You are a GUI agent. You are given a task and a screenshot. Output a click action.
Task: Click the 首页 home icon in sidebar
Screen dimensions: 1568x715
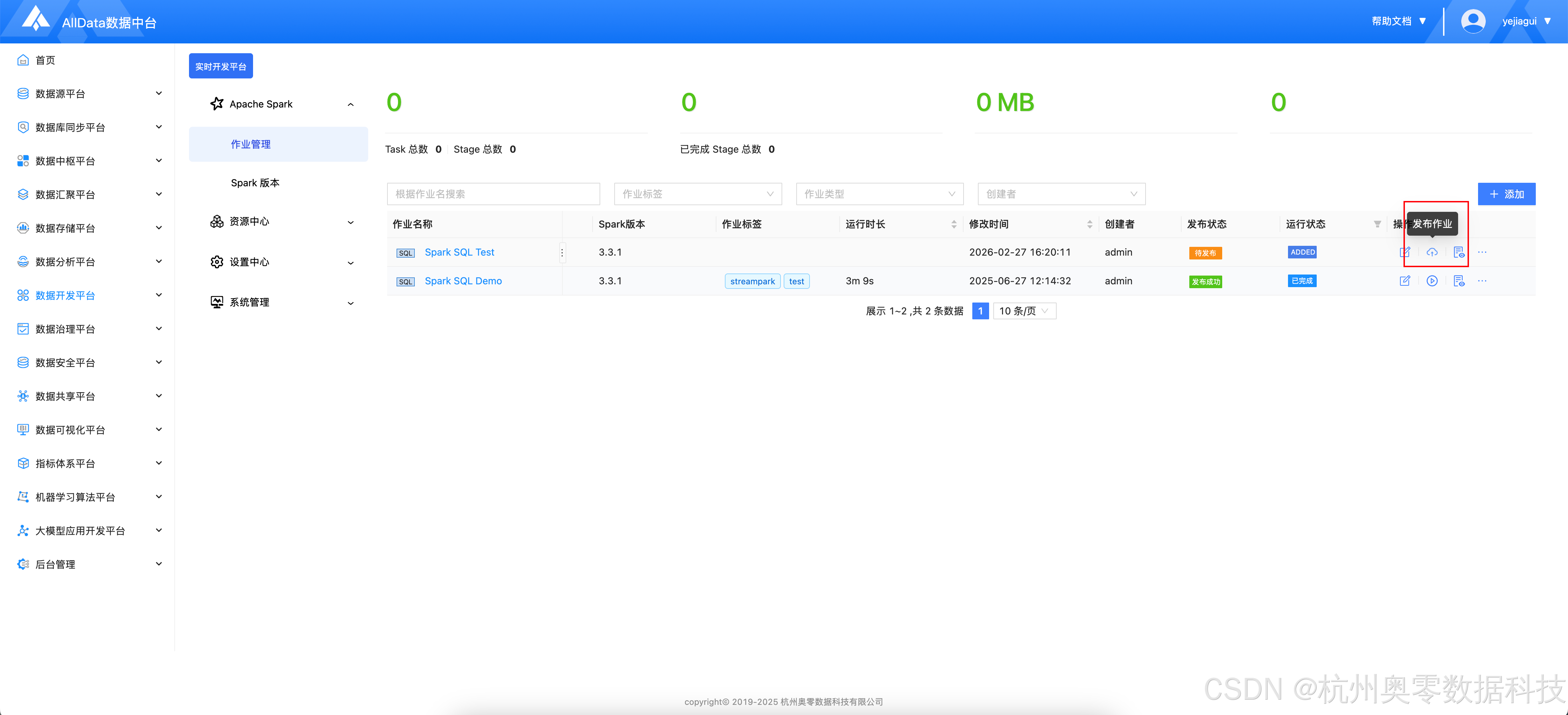(23, 60)
